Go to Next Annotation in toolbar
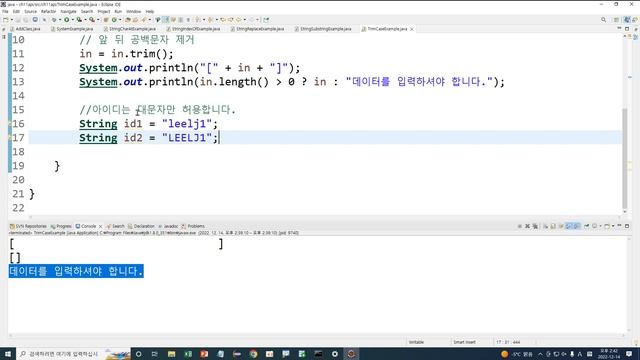This screenshot has width=640, height=360. (198, 20)
